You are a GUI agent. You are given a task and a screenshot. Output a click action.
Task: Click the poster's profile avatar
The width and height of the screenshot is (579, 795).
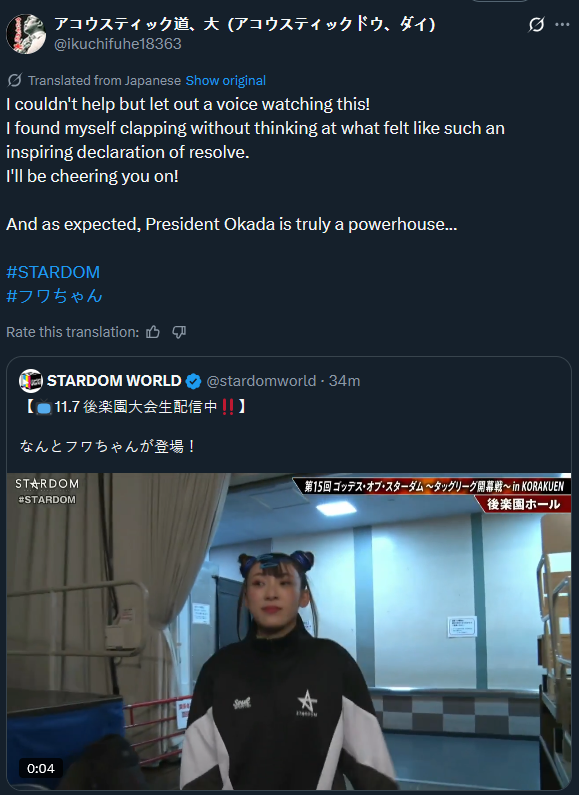point(26,33)
